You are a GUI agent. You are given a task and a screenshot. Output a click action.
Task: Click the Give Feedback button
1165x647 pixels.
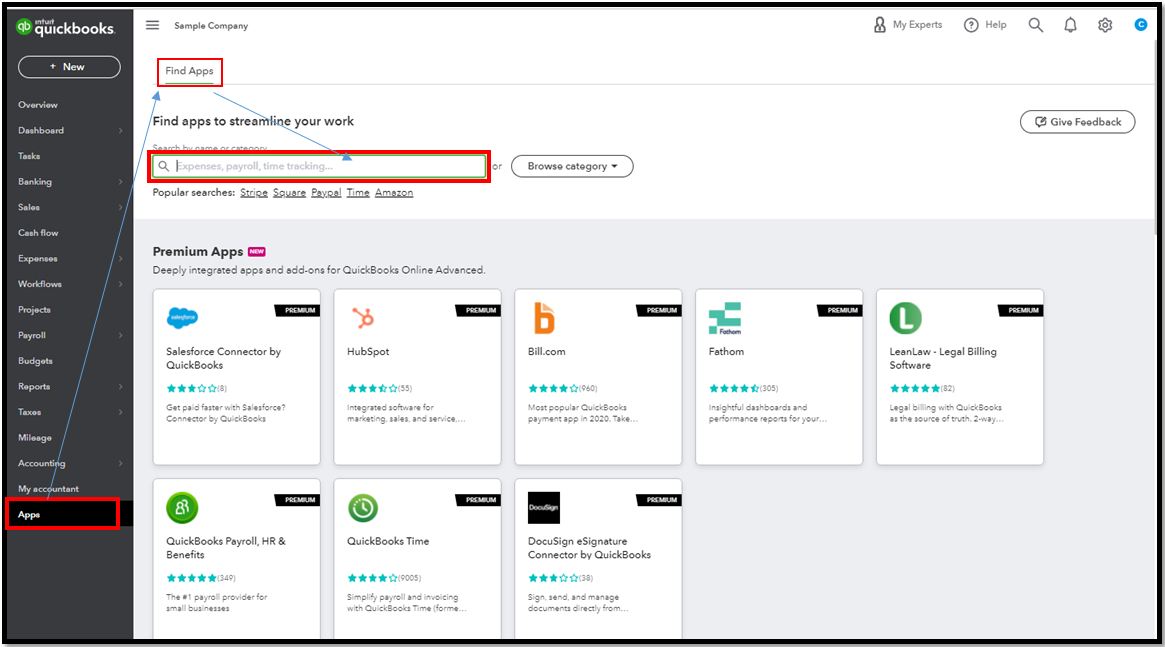(x=1077, y=122)
